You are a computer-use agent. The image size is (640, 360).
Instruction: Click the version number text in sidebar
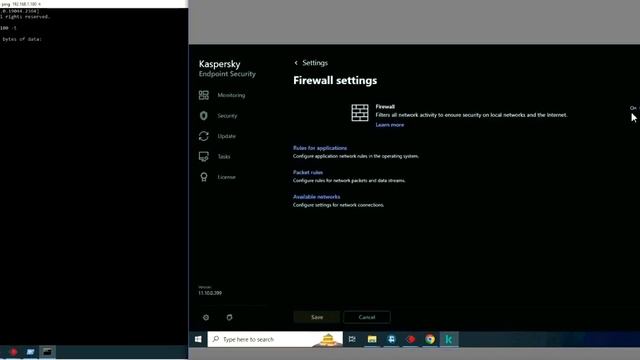coord(210,293)
